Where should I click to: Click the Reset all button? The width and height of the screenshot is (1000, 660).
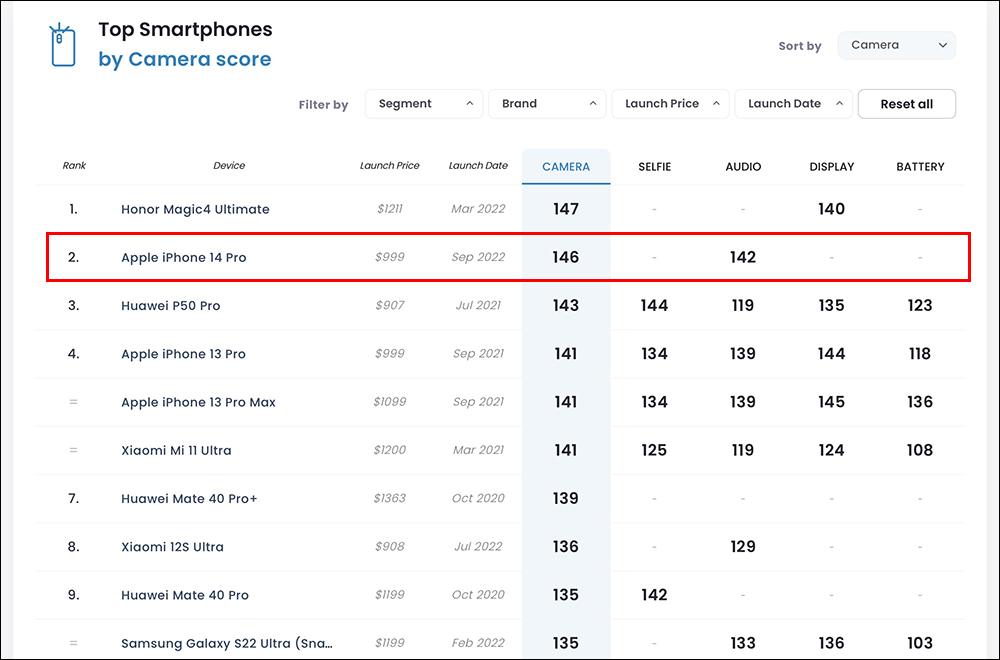[x=906, y=104]
